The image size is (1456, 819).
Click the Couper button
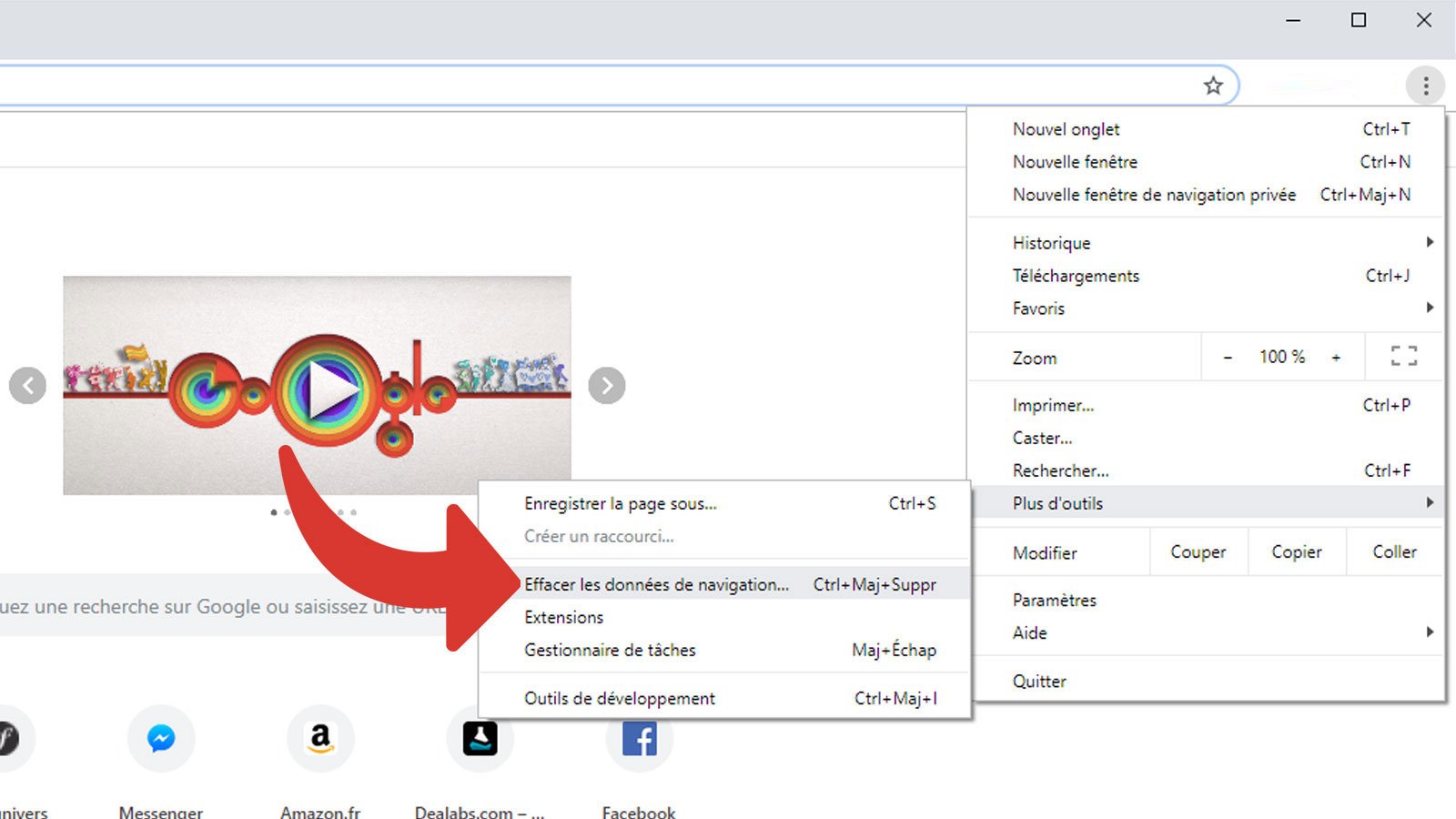click(x=1198, y=551)
